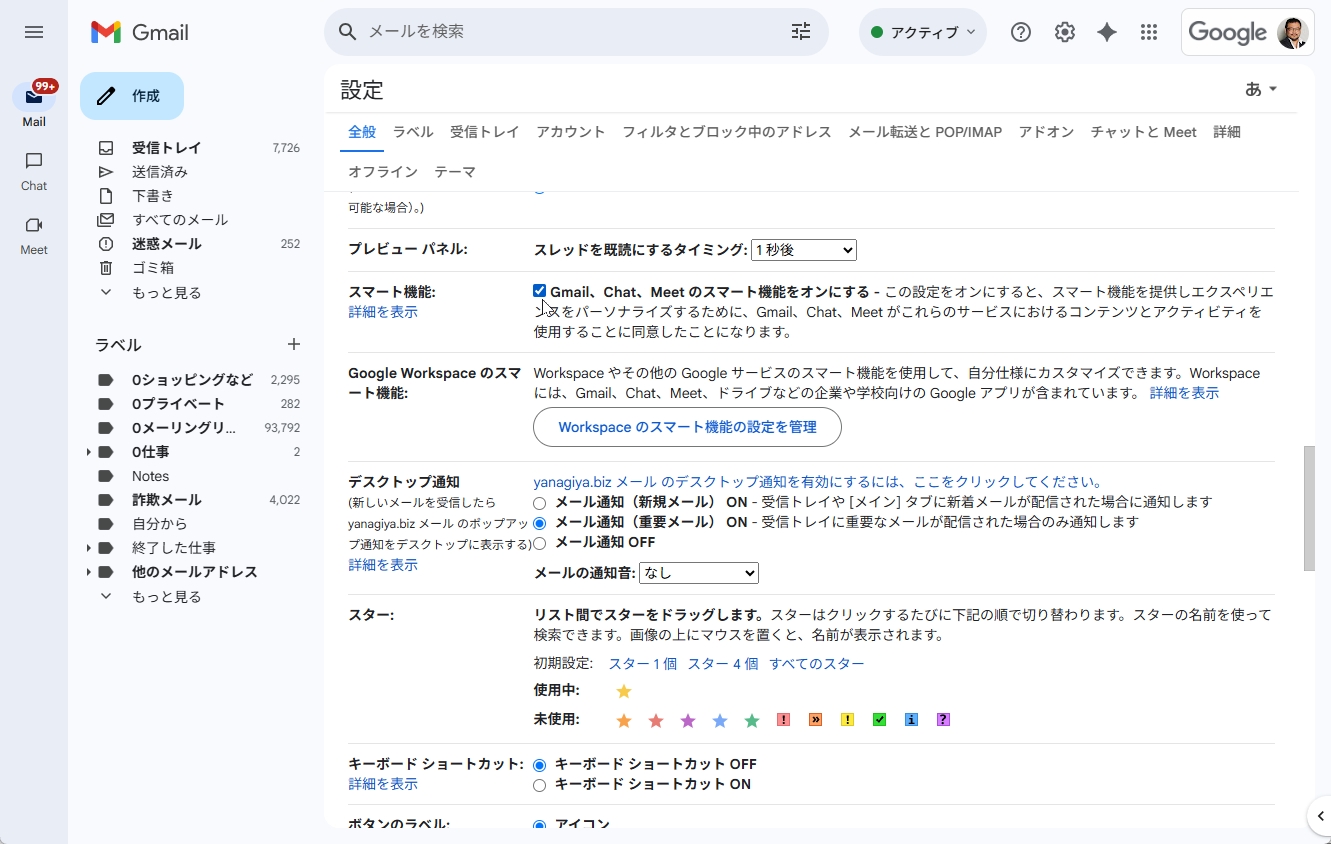Open the Google apps grid icon

pos(1149,32)
